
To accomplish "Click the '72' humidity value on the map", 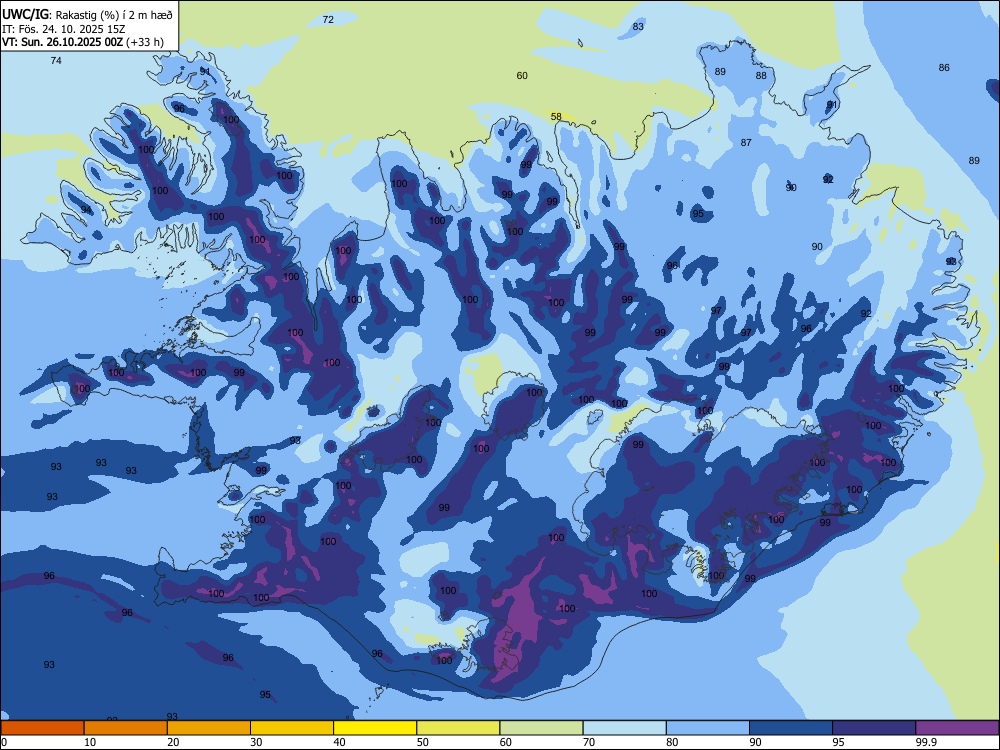I will click(328, 20).
